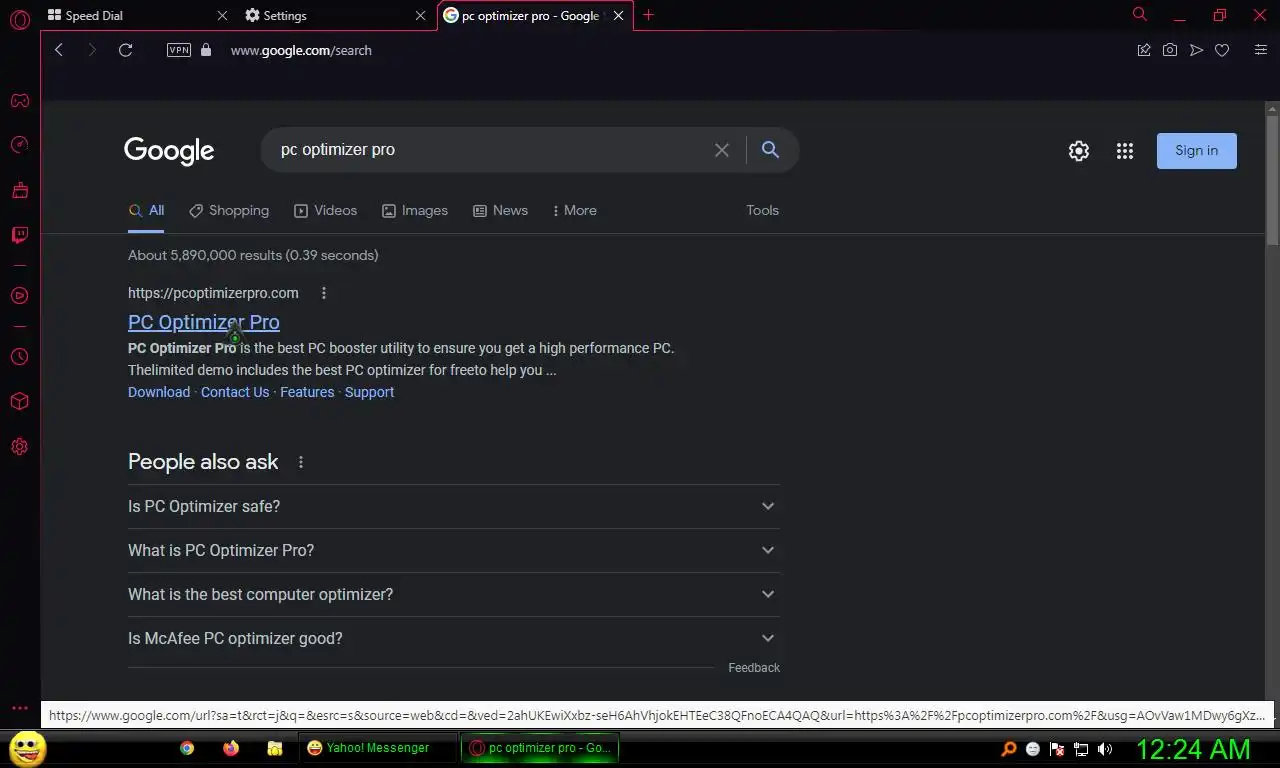The width and height of the screenshot is (1280, 768).
Task: Open the Google apps grid
Action: (x=1125, y=151)
